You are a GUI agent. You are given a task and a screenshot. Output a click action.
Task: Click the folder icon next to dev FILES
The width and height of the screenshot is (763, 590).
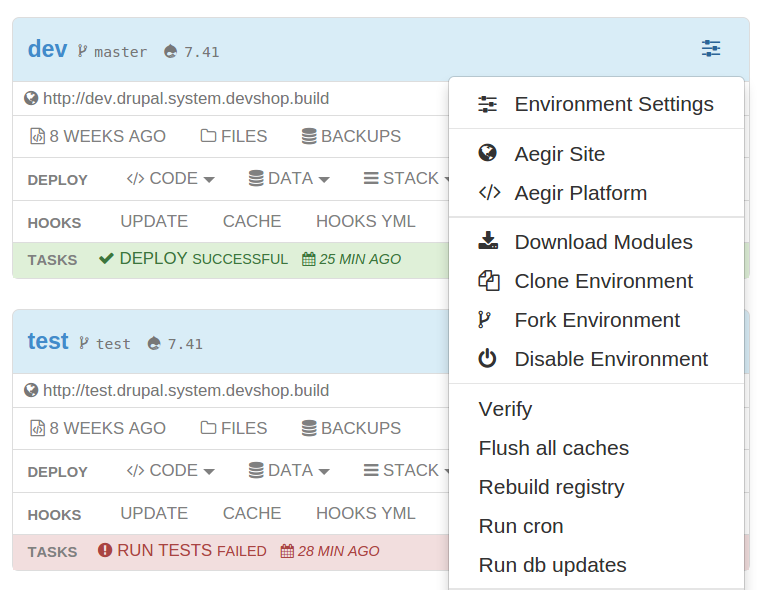coord(208,136)
